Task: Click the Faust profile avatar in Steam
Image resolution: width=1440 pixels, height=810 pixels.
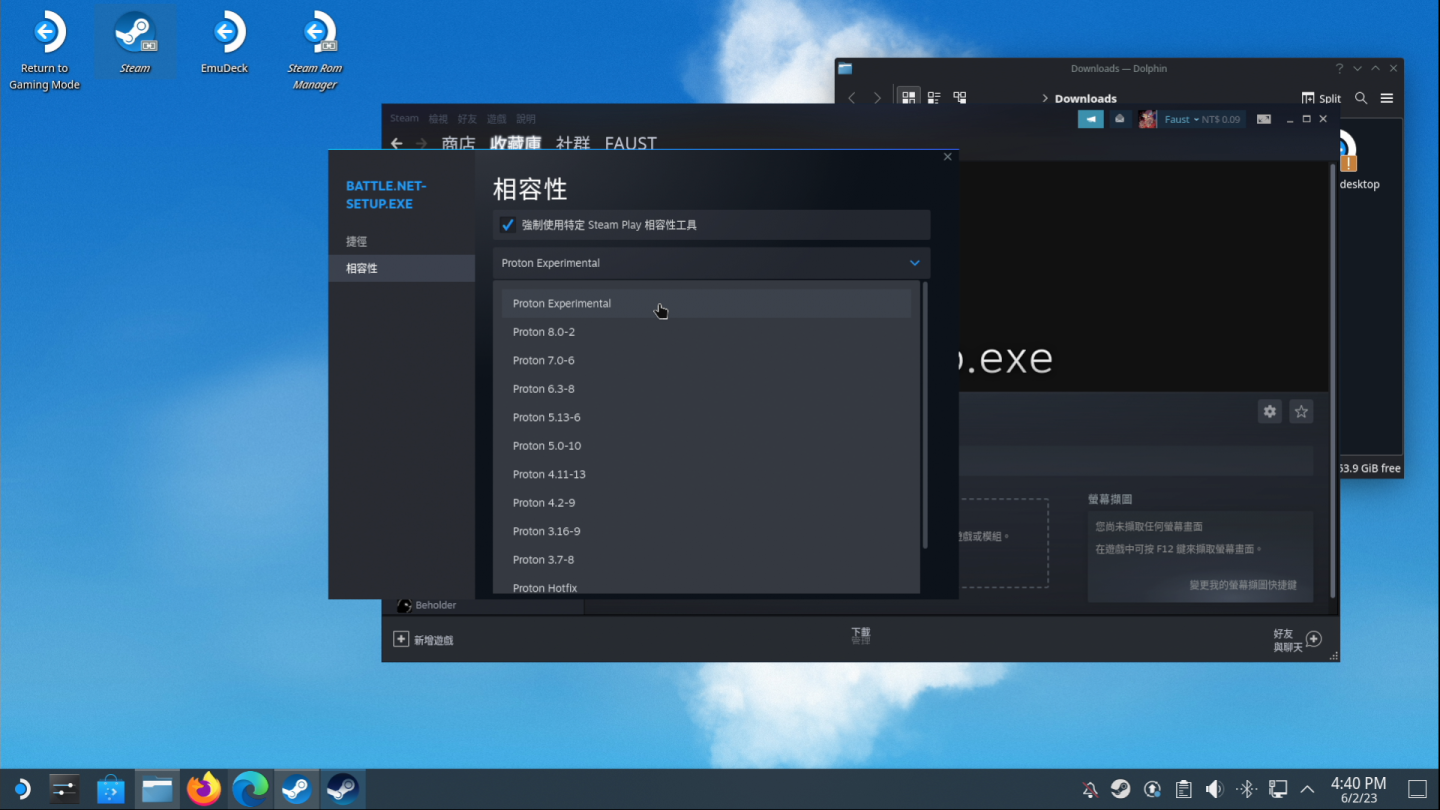Action: point(1148,119)
